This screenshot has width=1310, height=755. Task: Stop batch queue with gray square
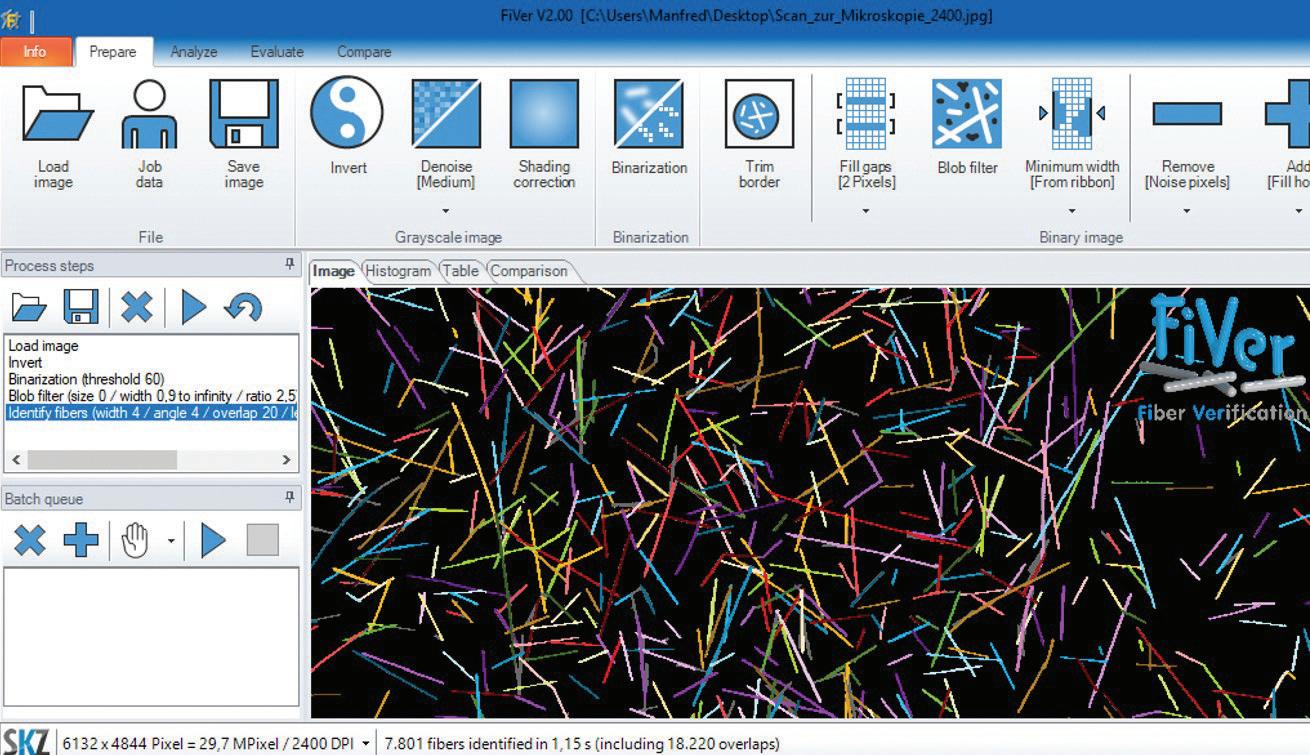coord(262,540)
